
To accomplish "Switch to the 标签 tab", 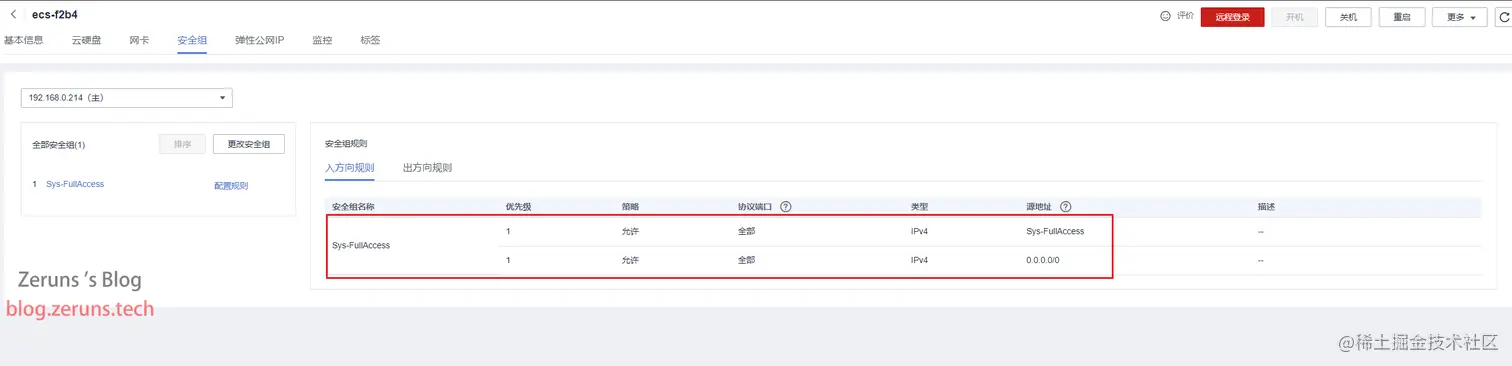I will [x=370, y=40].
